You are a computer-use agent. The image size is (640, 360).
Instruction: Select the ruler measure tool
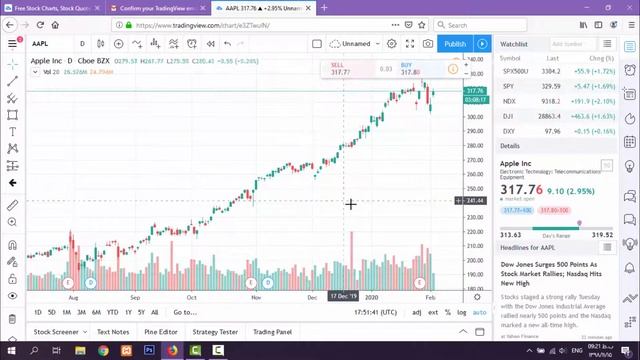(x=12, y=205)
